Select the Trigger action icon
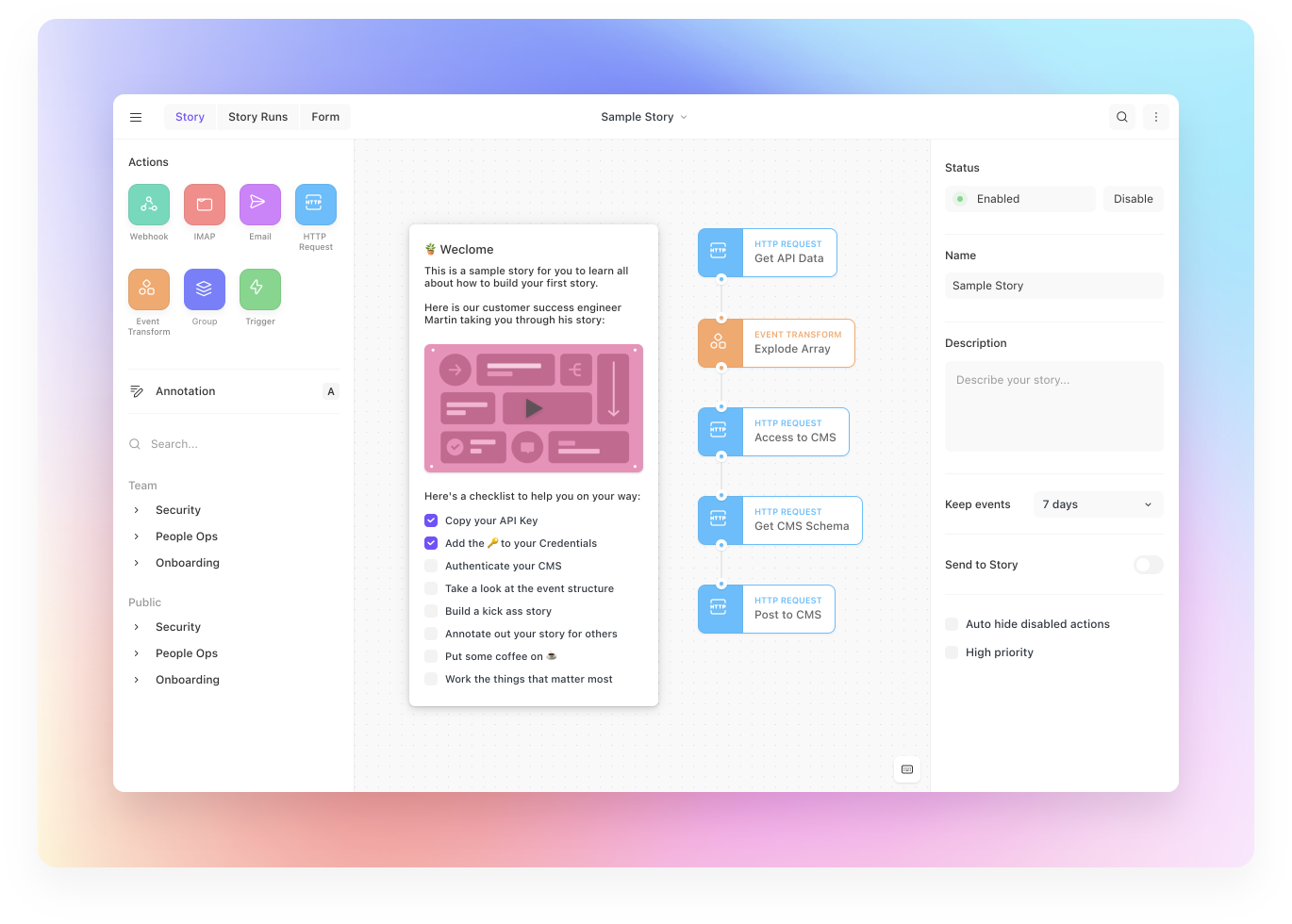 (x=260, y=289)
